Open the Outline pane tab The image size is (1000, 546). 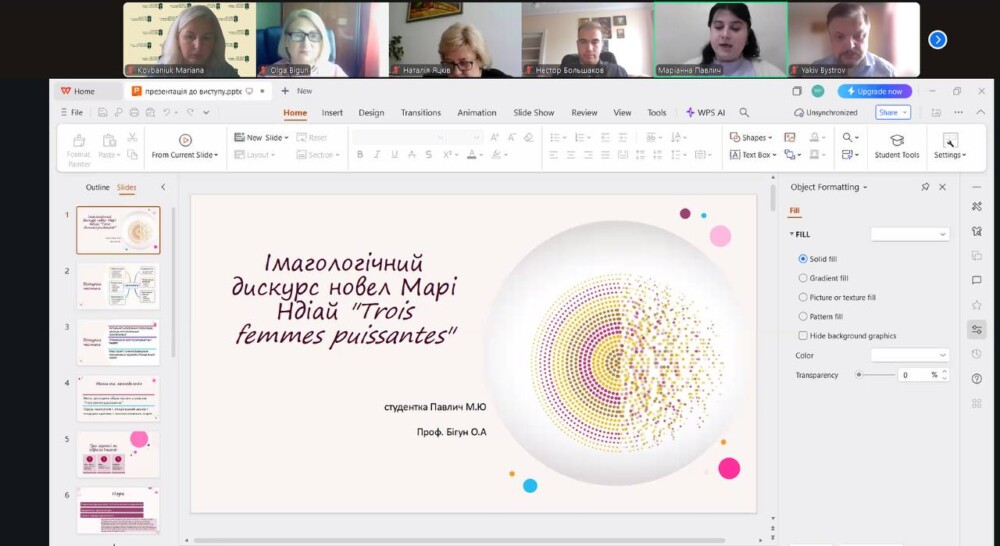point(98,187)
